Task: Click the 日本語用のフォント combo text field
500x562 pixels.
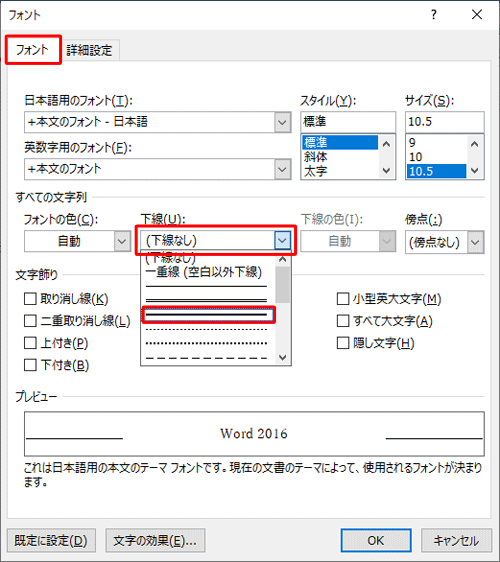Action: 150,122
